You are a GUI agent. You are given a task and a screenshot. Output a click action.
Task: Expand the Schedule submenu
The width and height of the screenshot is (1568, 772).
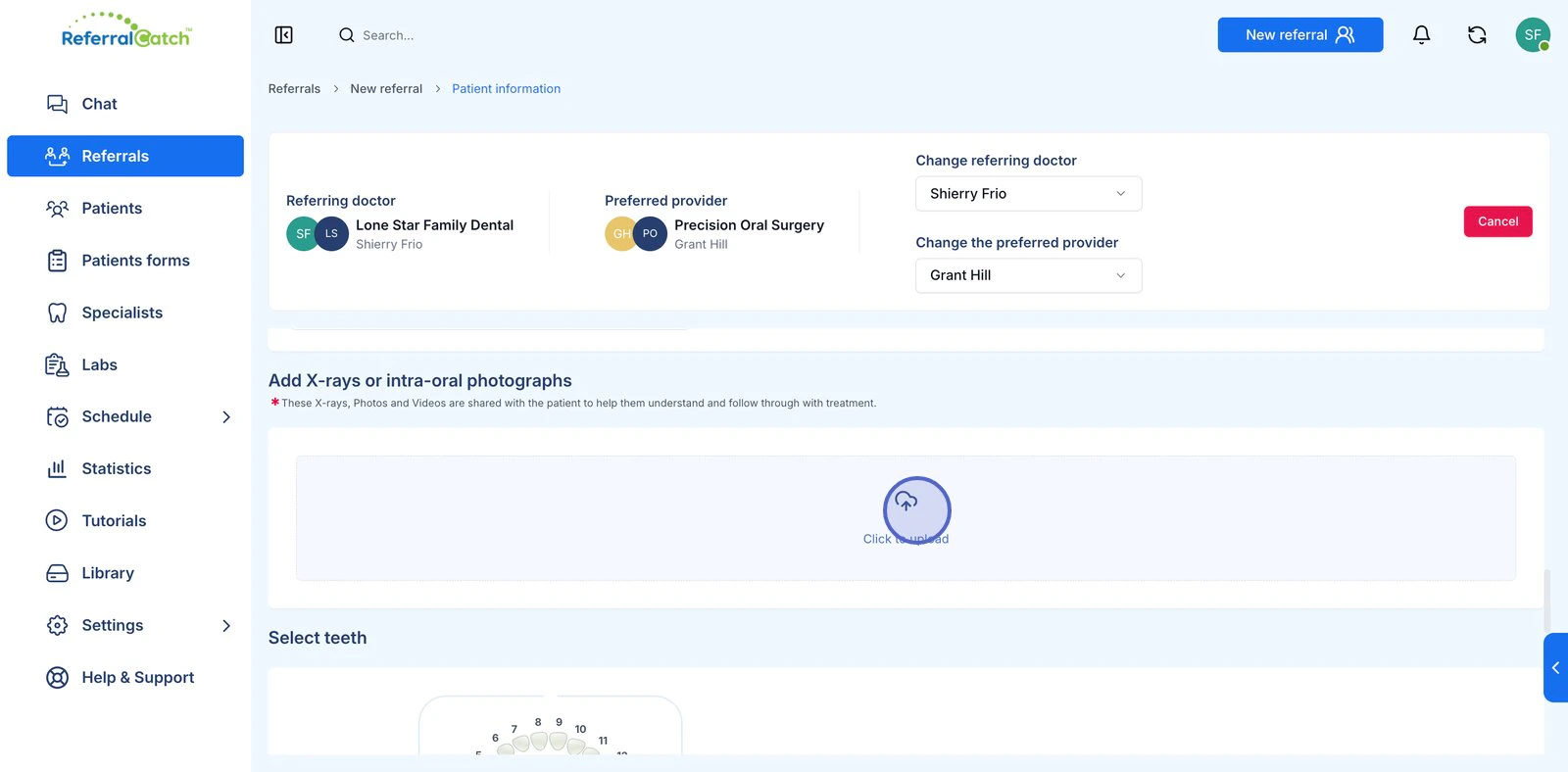pyautogui.click(x=226, y=416)
